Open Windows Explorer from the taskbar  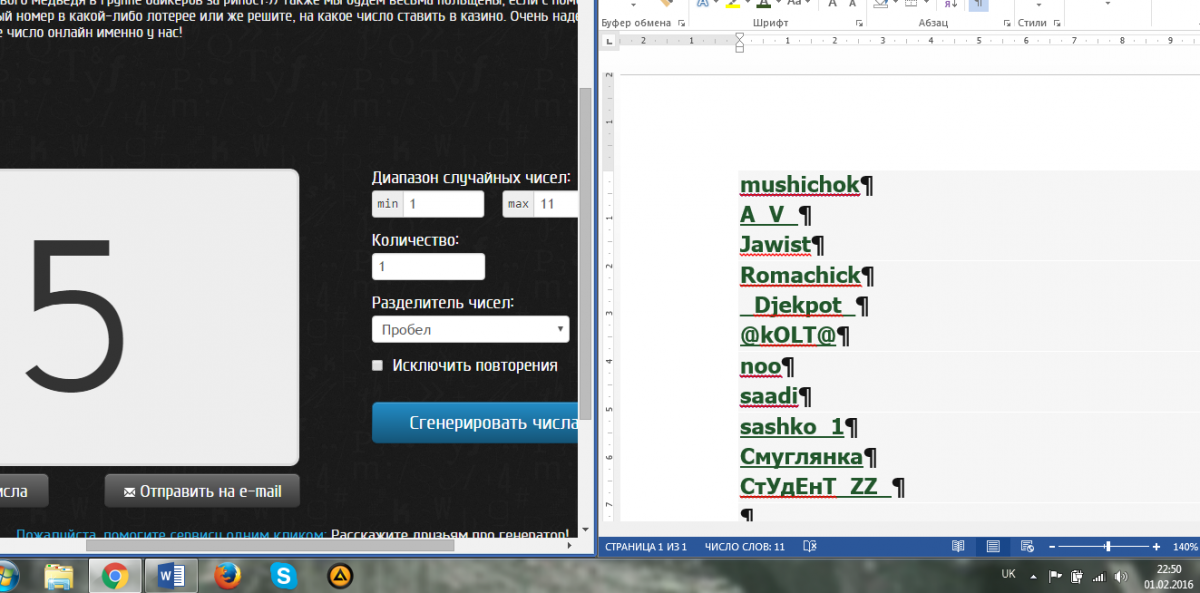click(x=58, y=576)
